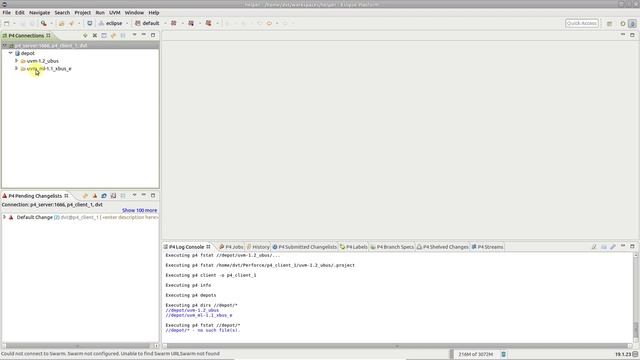Open the P4 Connections view menu arrow
640x360 pixels.
[134, 35]
